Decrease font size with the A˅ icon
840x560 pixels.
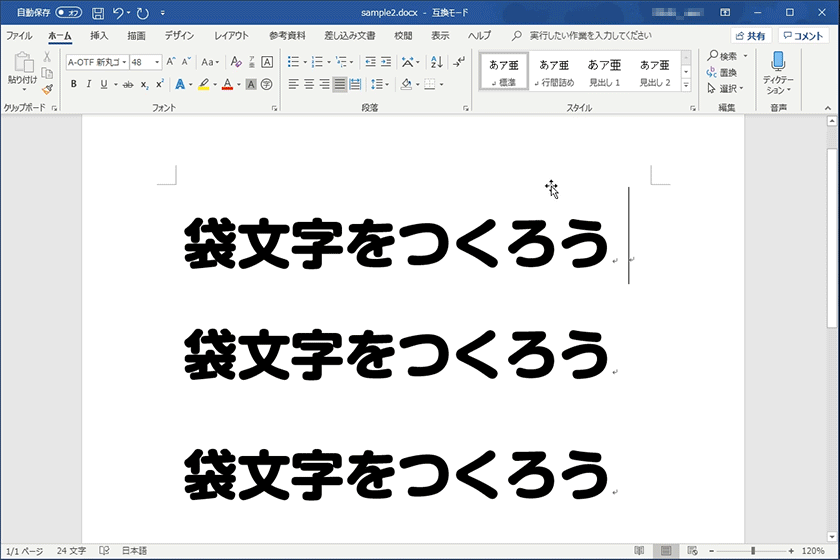(186, 62)
